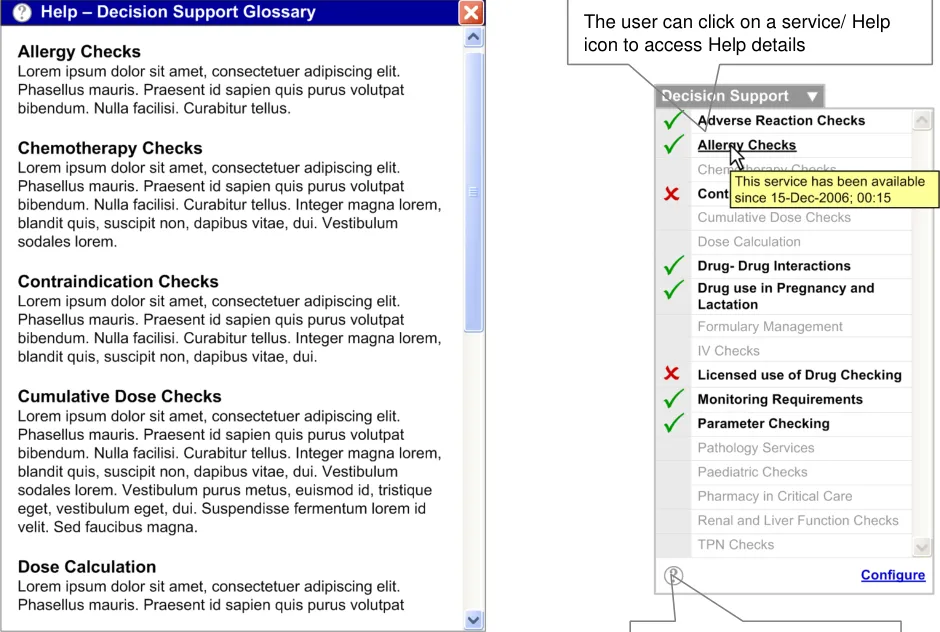Click the green check beside Drug-Drug Interactions

pyautogui.click(x=674, y=266)
